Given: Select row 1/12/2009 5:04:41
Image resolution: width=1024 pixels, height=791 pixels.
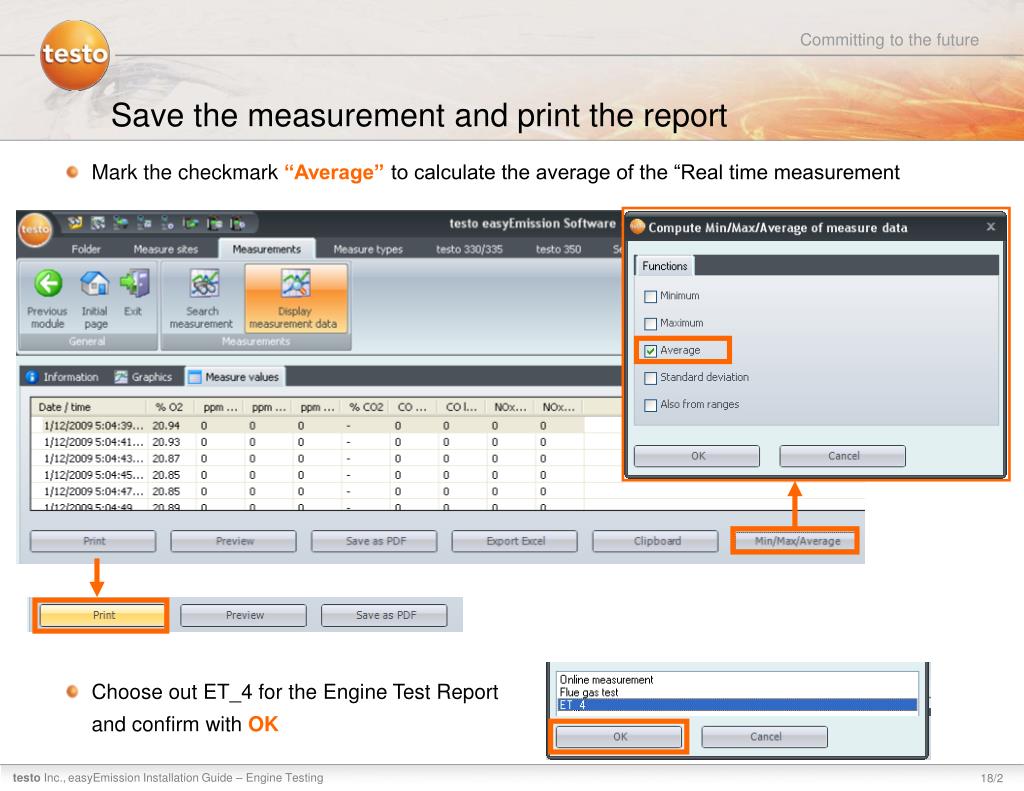Looking at the screenshot, I should pyautogui.click(x=307, y=442).
